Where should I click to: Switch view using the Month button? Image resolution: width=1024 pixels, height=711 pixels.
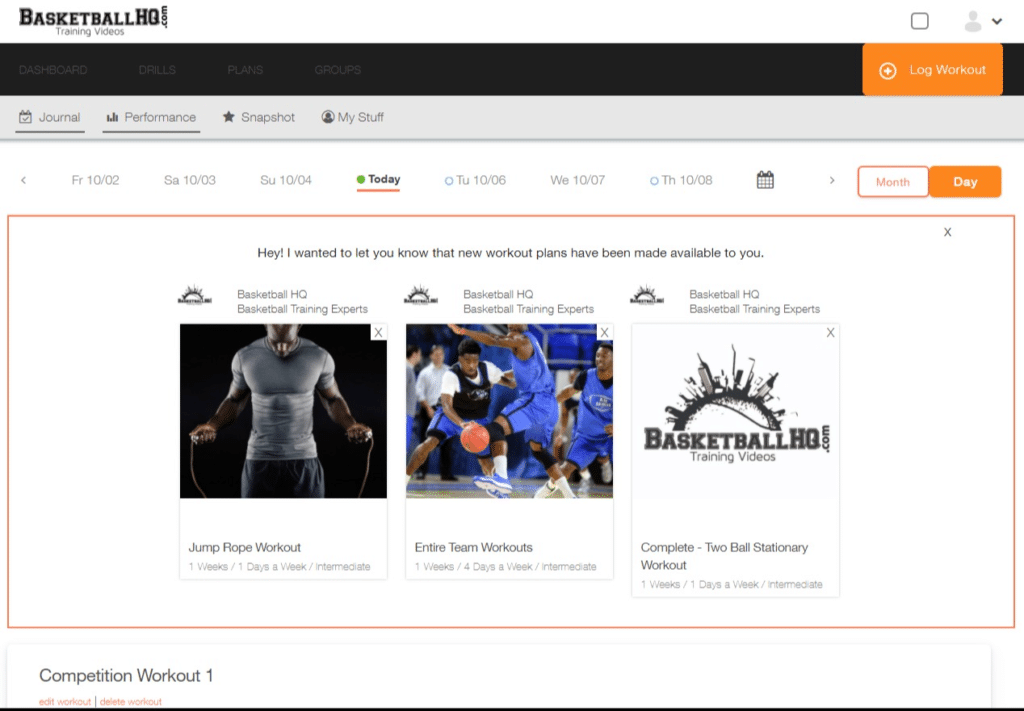point(892,181)
